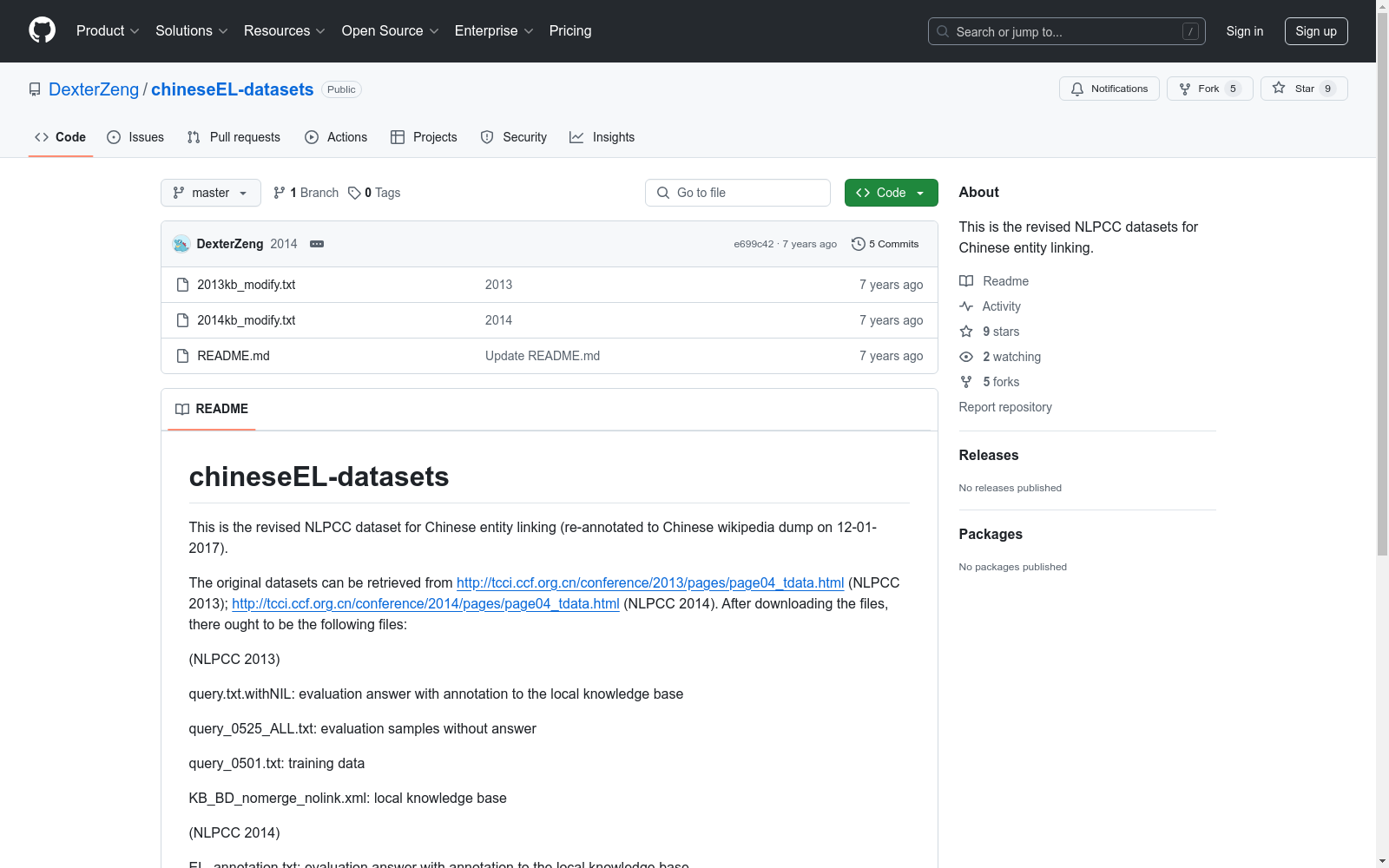Go to the Security tab
1389x868 pixels.
coord(514,137)
